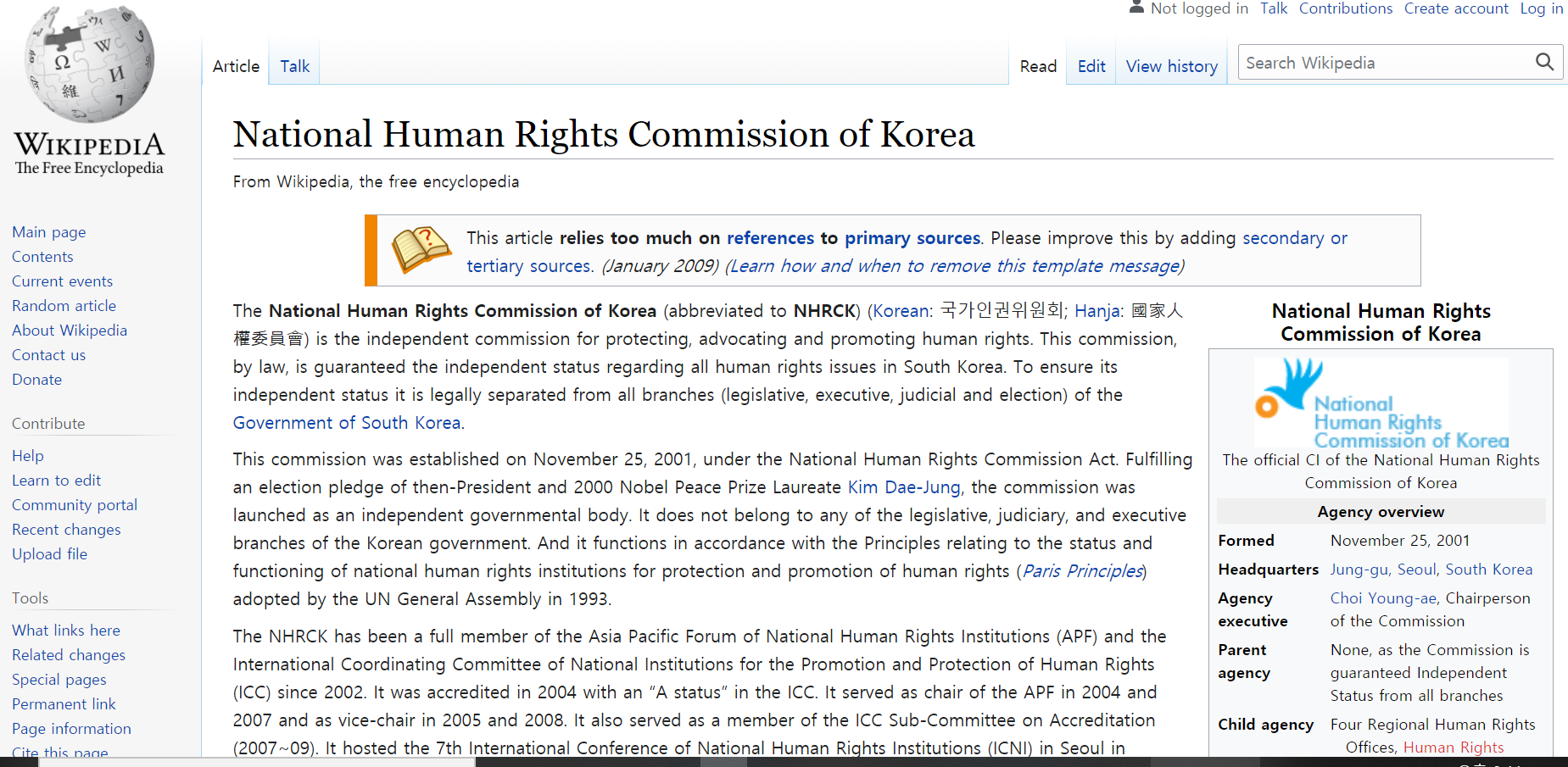1568x767 pixels.
Task: Click the references link in notice
Action: tap(770, 238)
